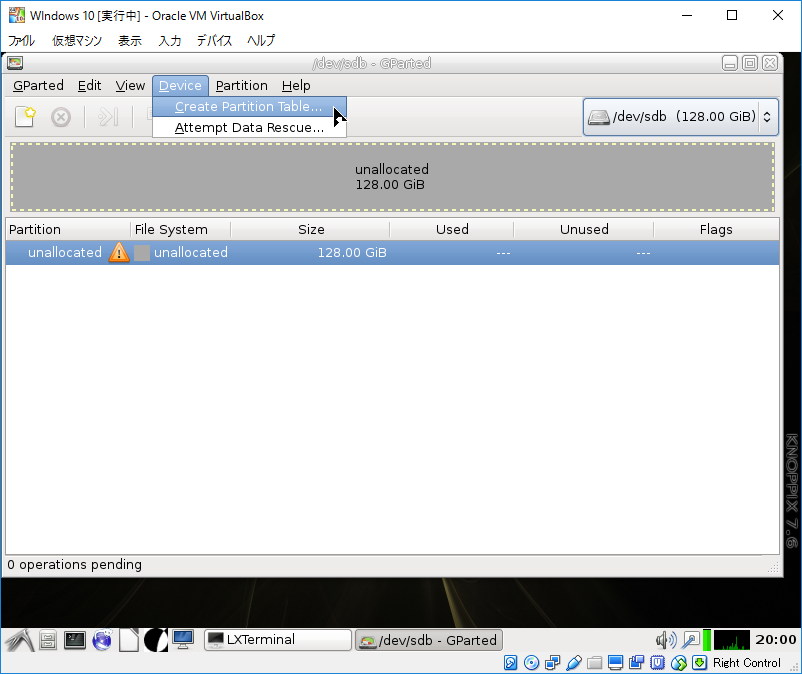Open VirtualBox ヘルプ menu
The height and width of the screenshot is (674, 802).
click(261, 40)
